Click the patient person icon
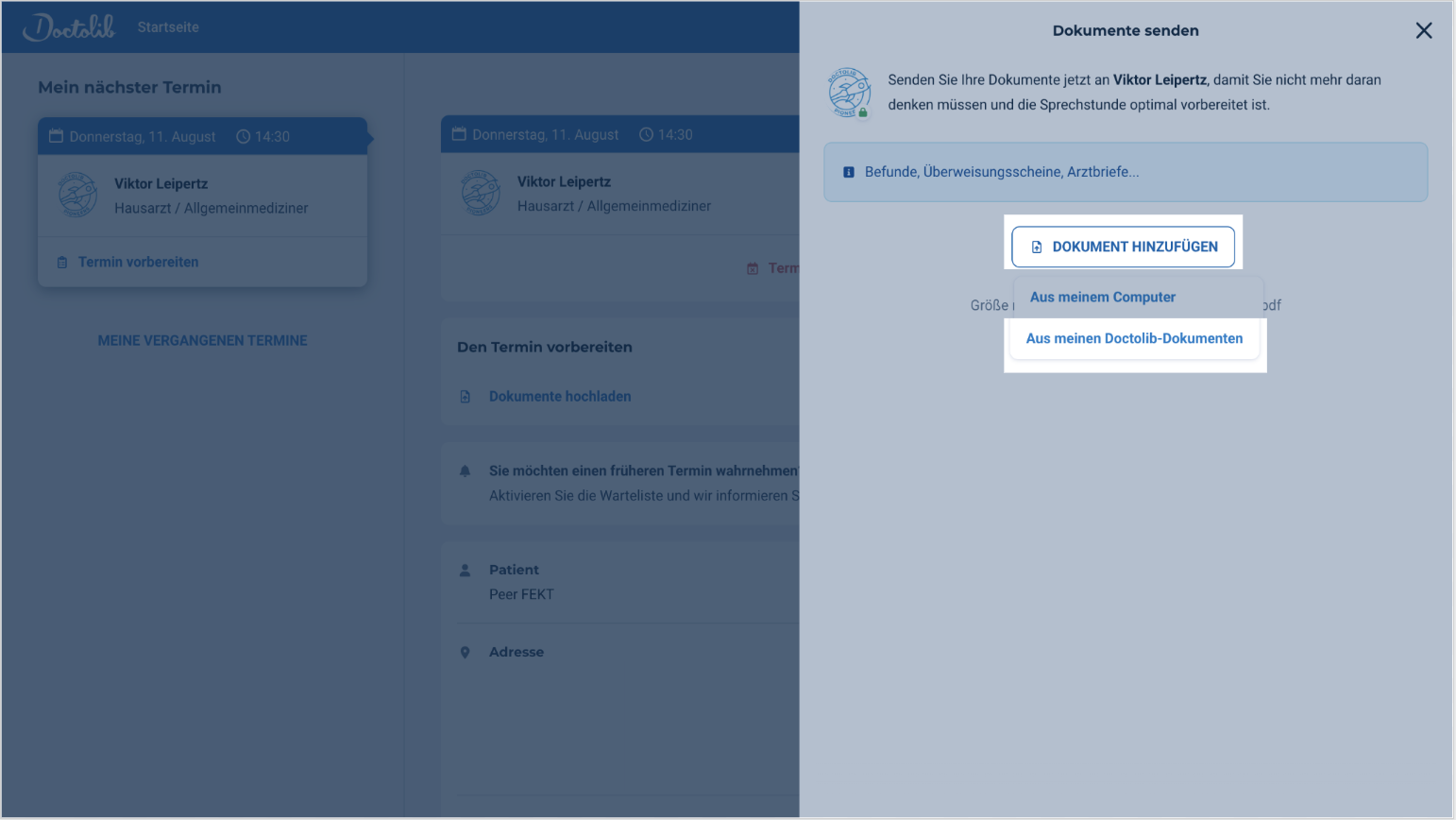This screenshot has height=820, width=1456. pyautogui.click(x=465, y=571)
